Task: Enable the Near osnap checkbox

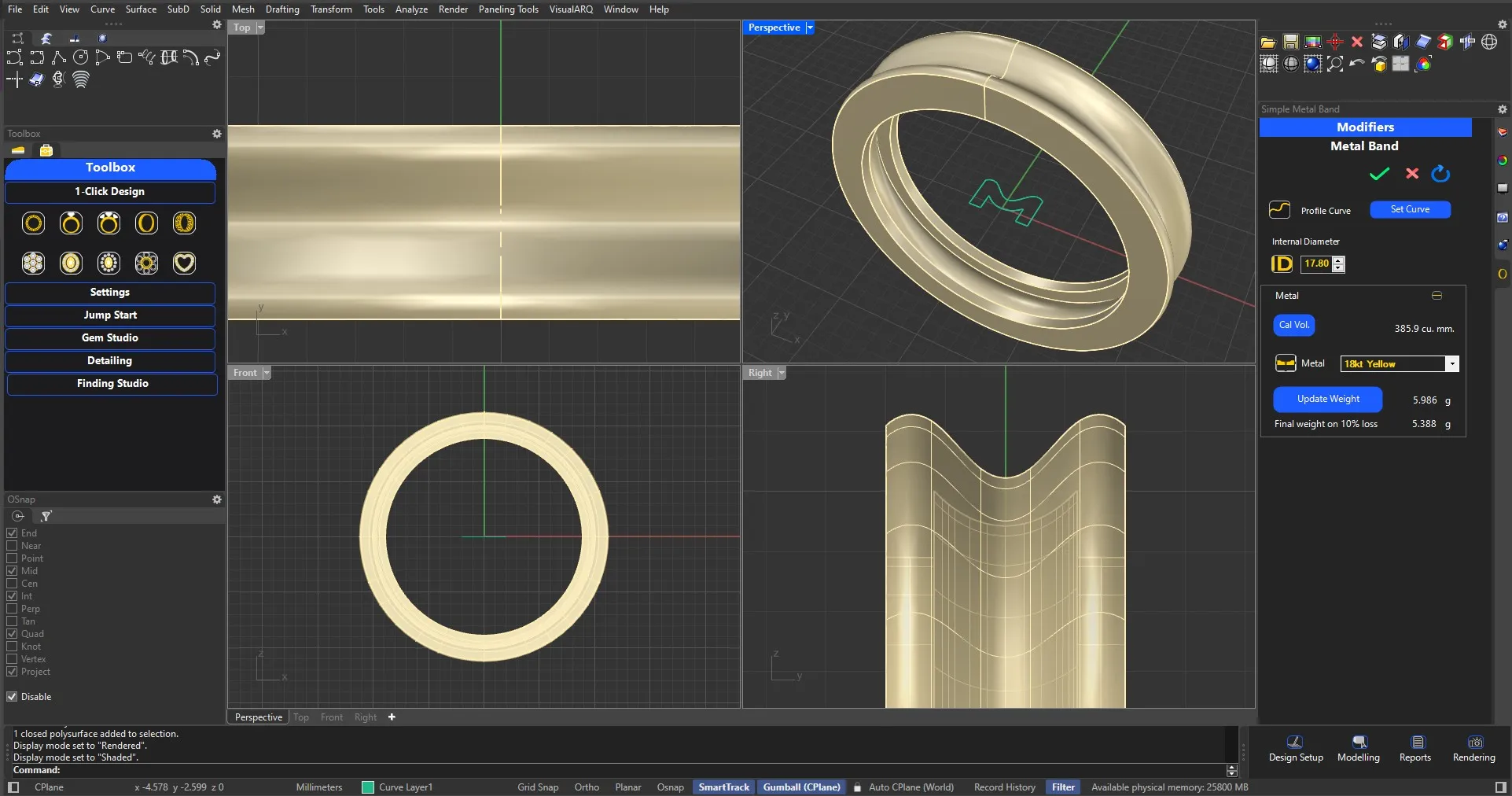Action: click(x=13, y=546)
